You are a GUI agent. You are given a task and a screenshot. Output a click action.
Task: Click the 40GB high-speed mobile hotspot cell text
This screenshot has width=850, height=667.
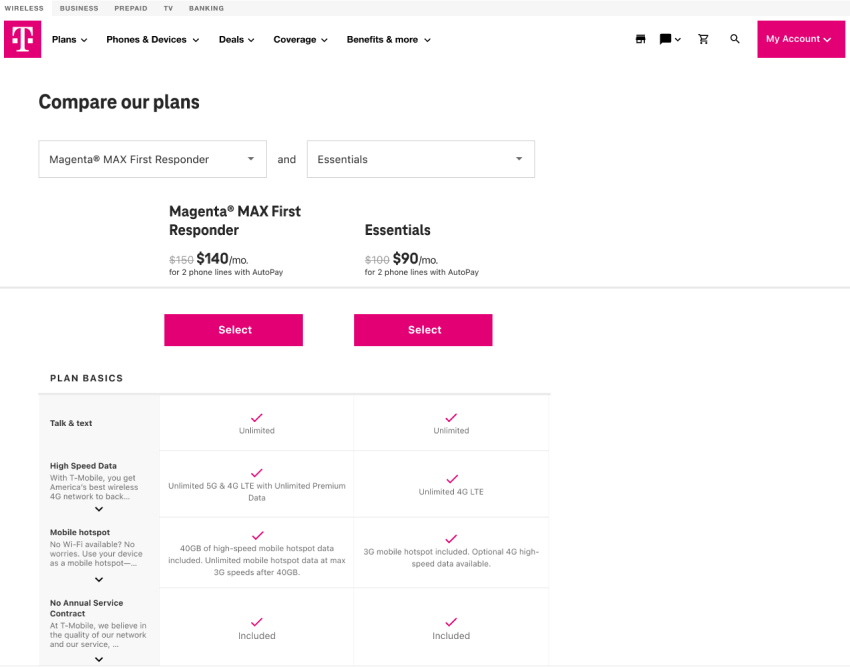[257, 560]
